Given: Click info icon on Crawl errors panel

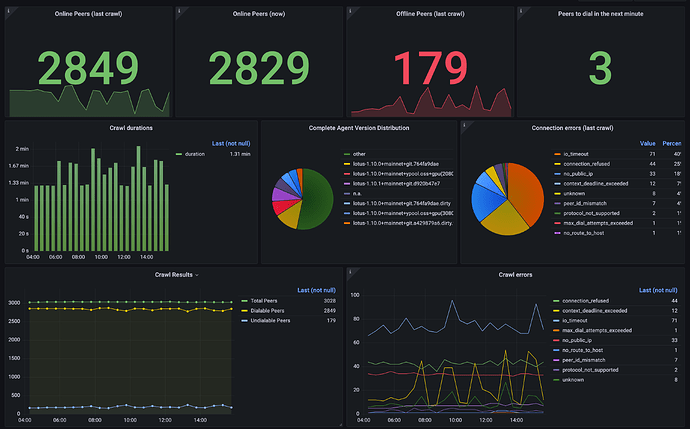Looking at the screenshot, I should [x=350, y=271].
